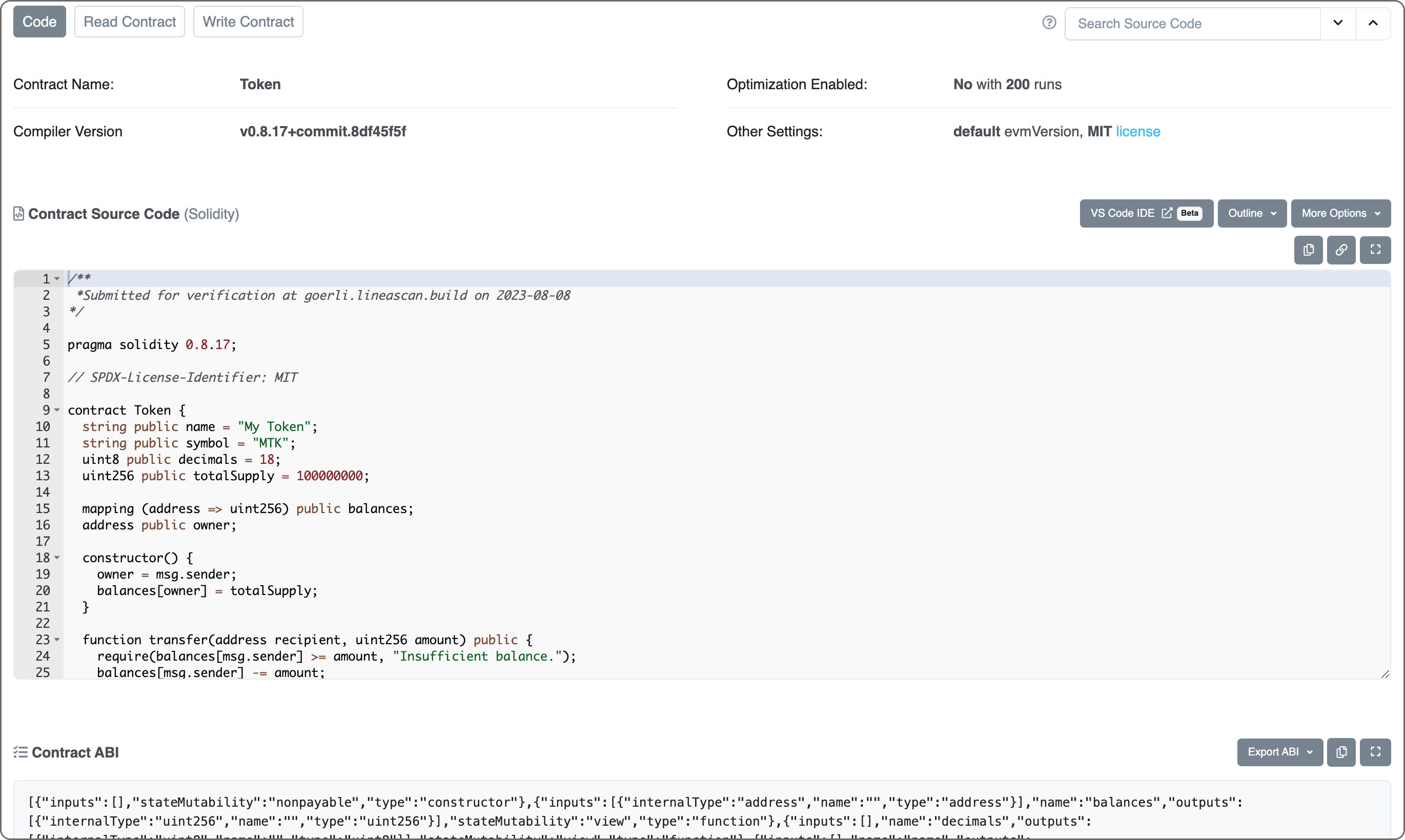The height and width of the screenshot is (840, 1405).
Task: Click line number 13 in gutter
Action: click(x=43, y=476)
